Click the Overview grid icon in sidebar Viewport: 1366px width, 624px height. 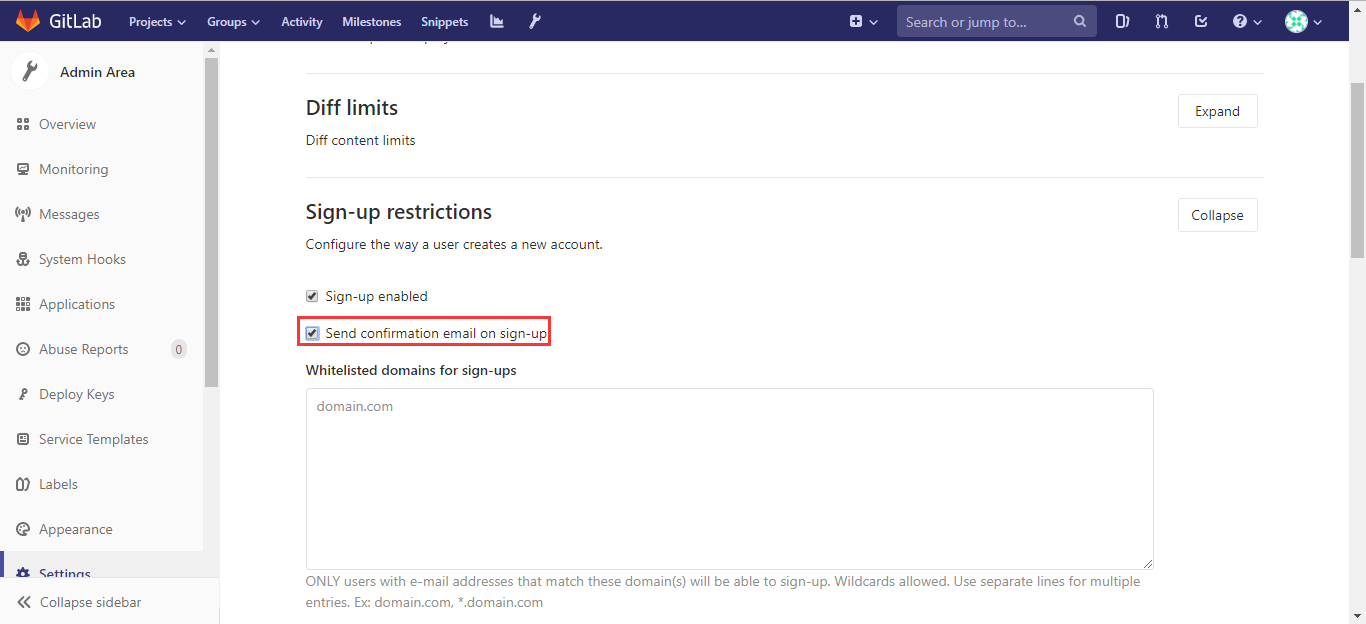pos(23,124)
